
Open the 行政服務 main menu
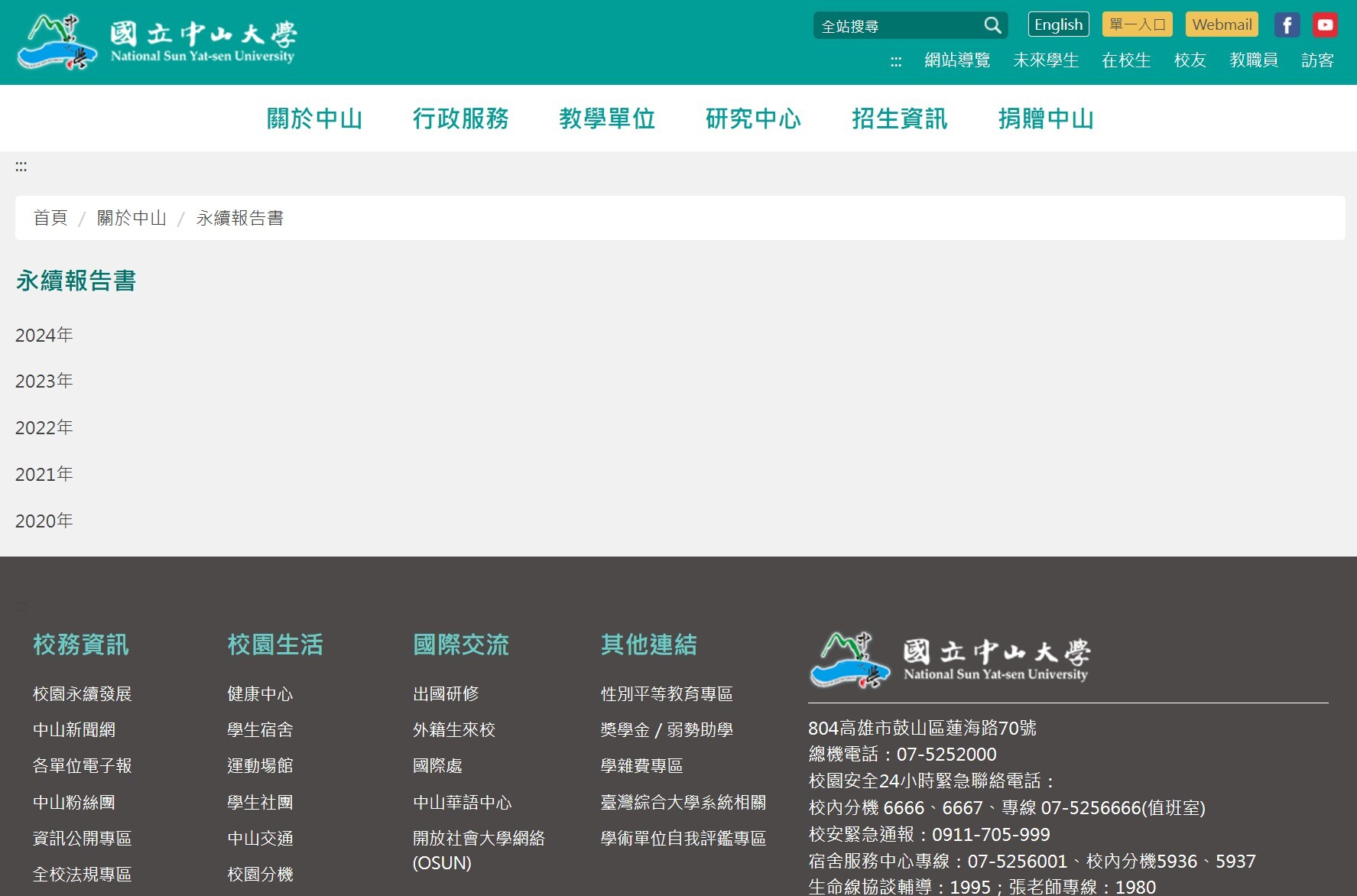click(x=460, y=118)
